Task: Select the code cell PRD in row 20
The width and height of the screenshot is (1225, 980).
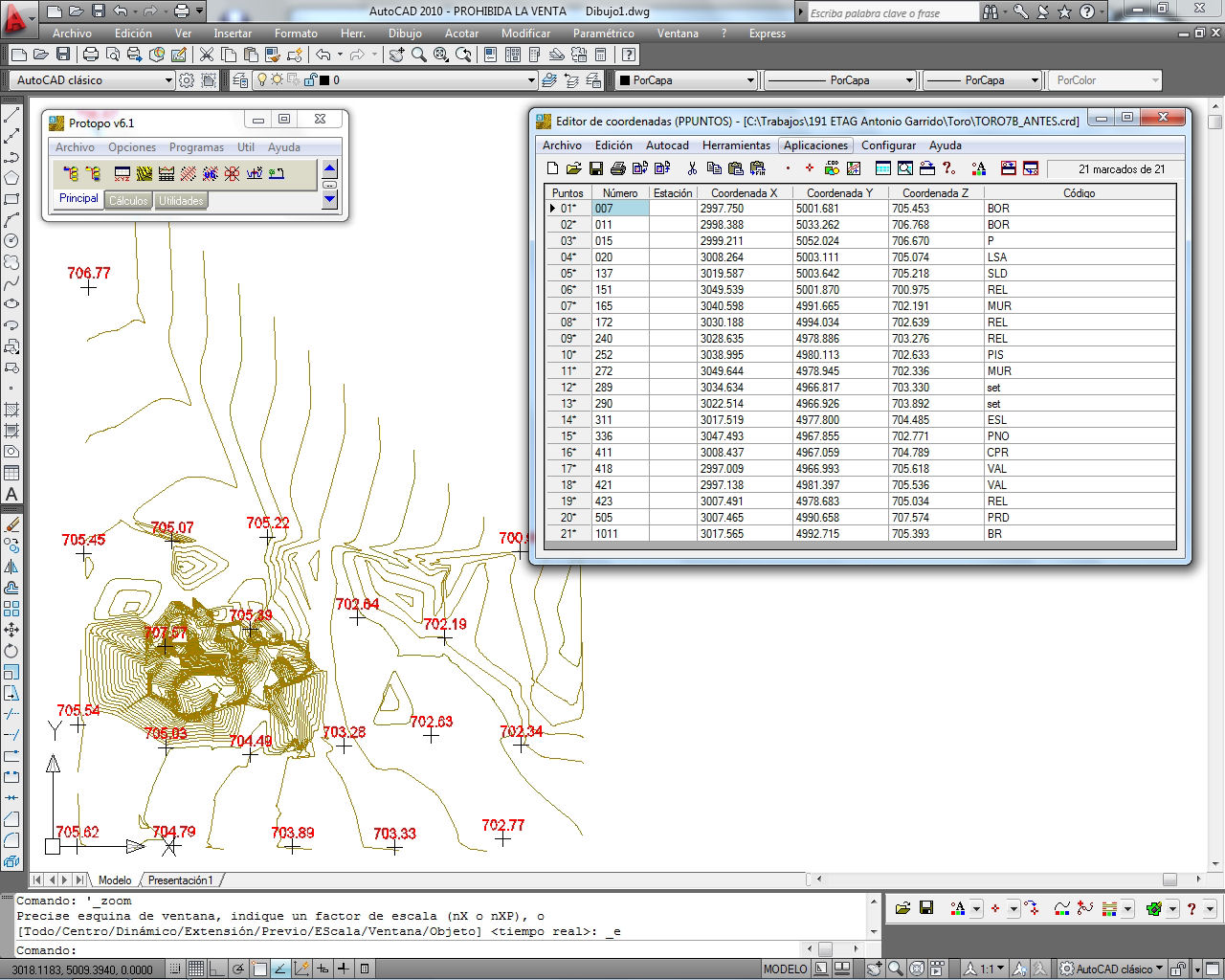Action: (x=1079, y=518)
